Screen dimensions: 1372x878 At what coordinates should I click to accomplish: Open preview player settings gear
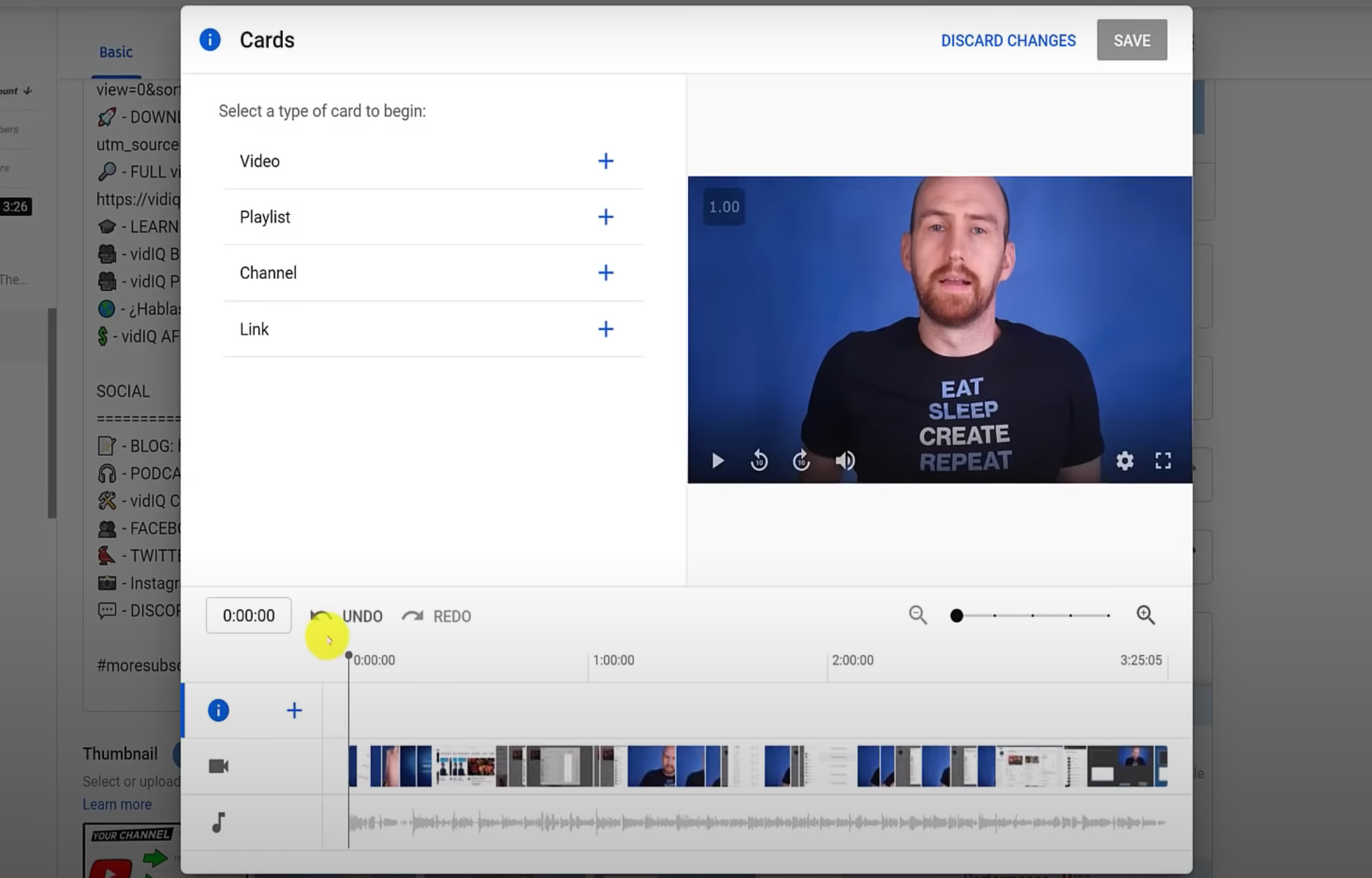coord(1125,461)
